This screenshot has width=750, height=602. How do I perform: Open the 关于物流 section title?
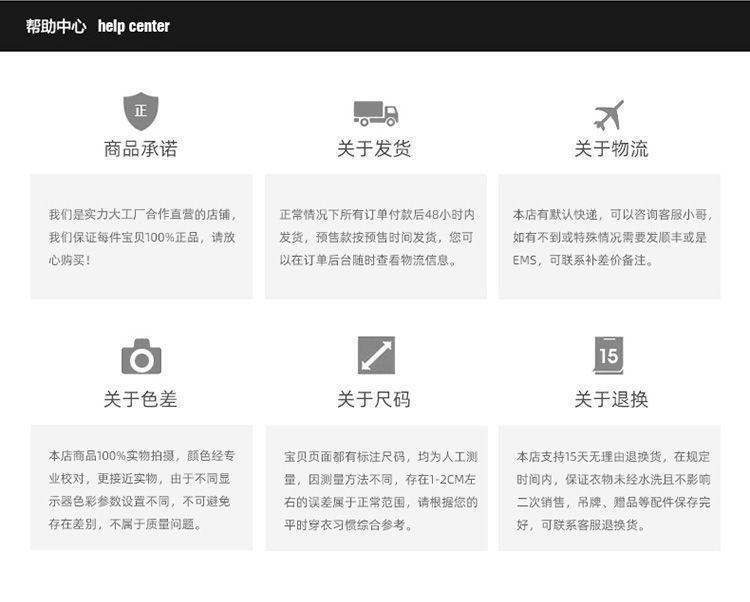610,149
